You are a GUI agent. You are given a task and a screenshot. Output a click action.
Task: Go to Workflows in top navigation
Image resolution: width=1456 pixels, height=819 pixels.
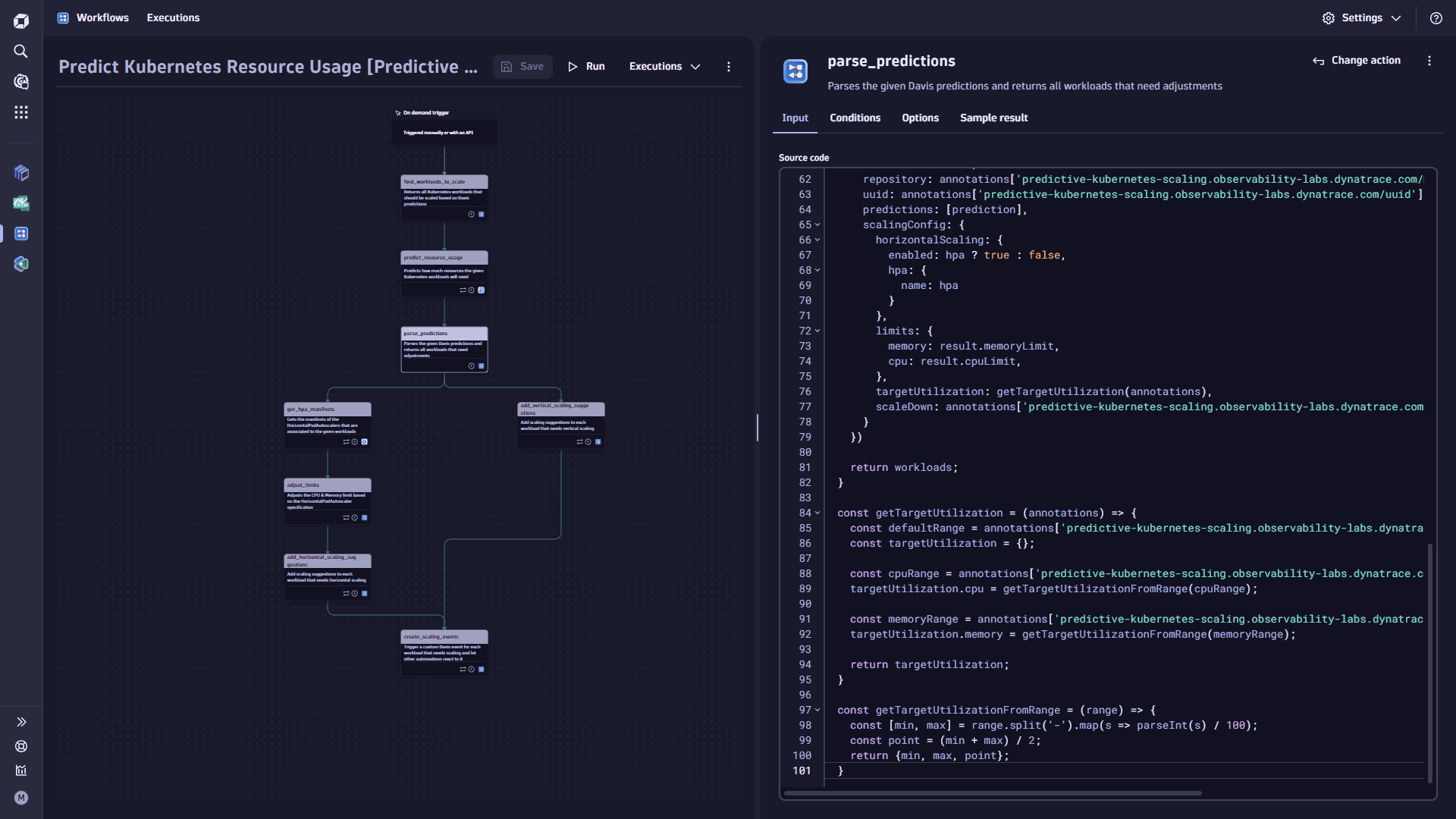[x=102, y=17]
